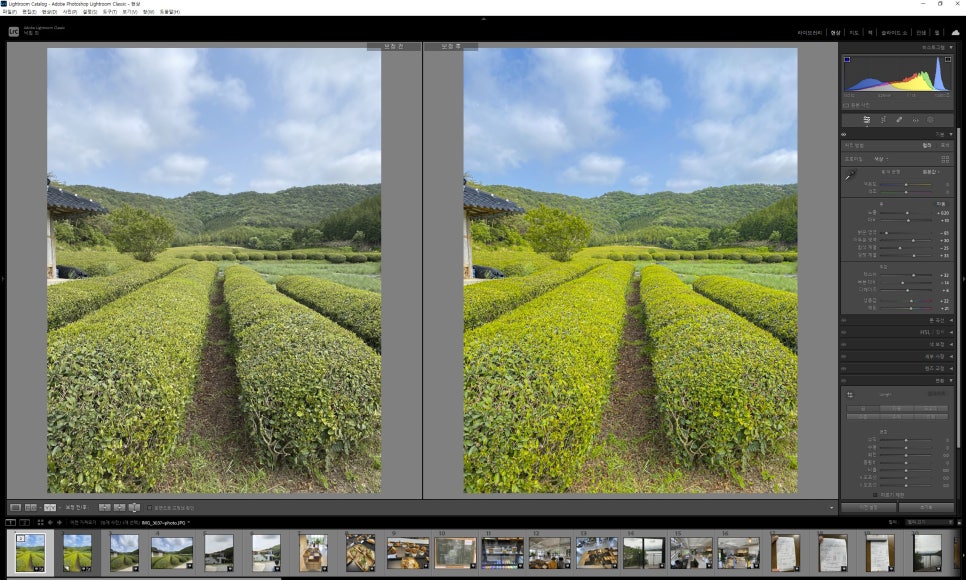
Task: Click the cloud sync status icon
Action: coord(955,32)
